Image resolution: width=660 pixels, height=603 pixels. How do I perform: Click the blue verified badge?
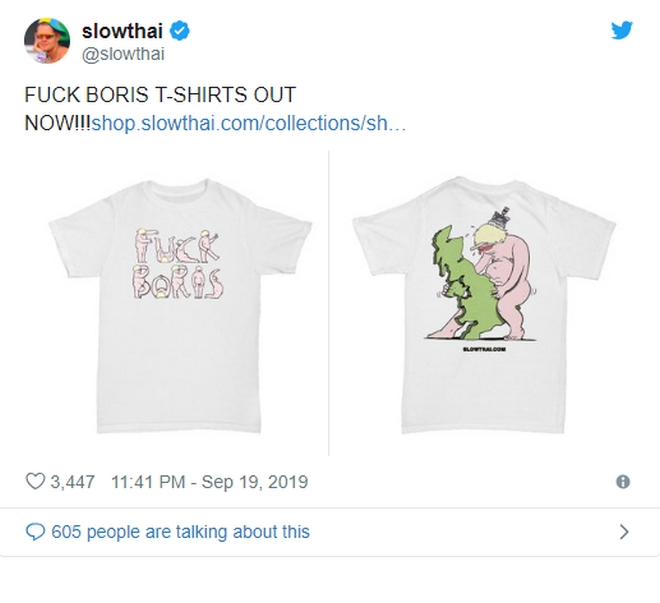tap(179, 32)
